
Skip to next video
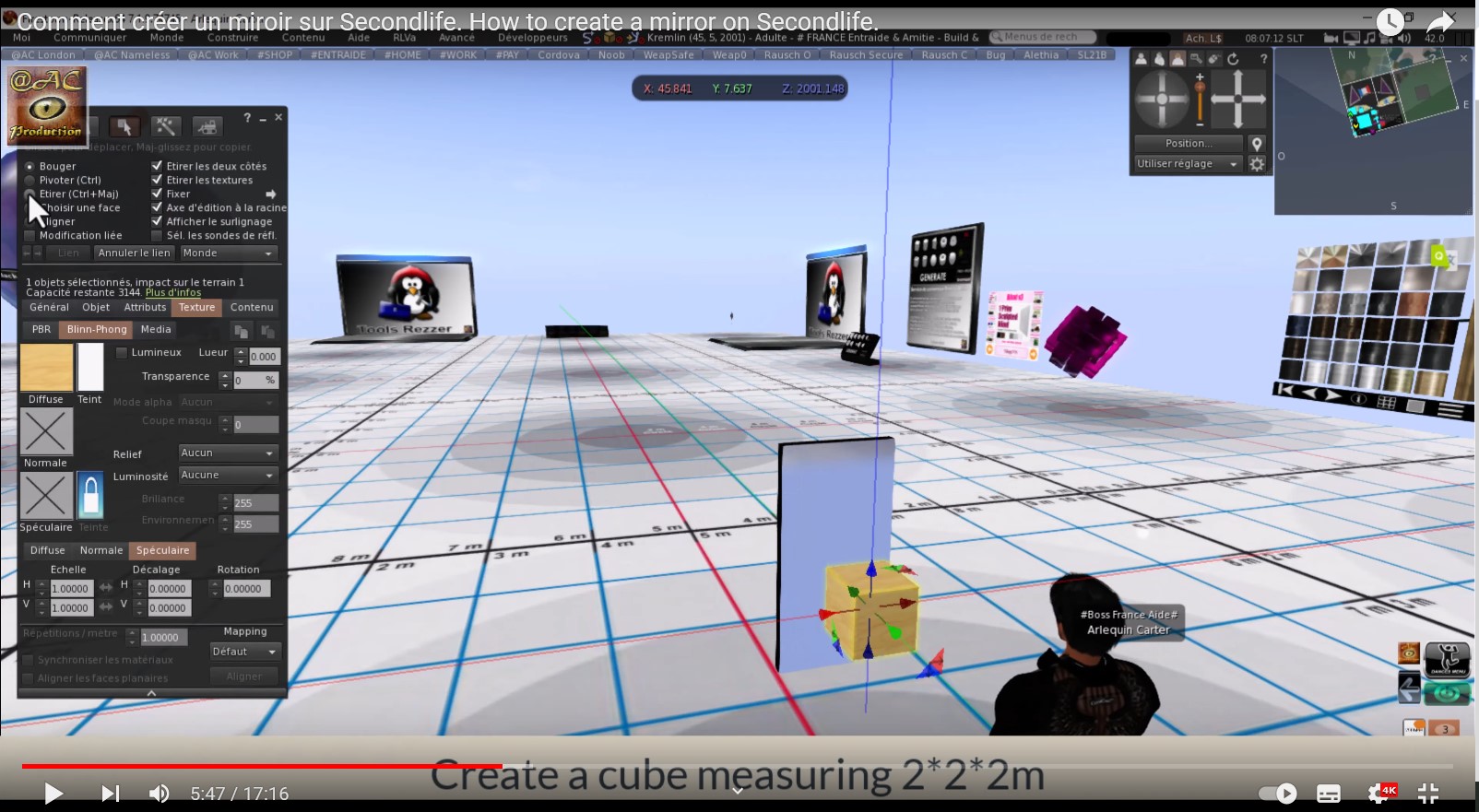(x=110, y=794)
